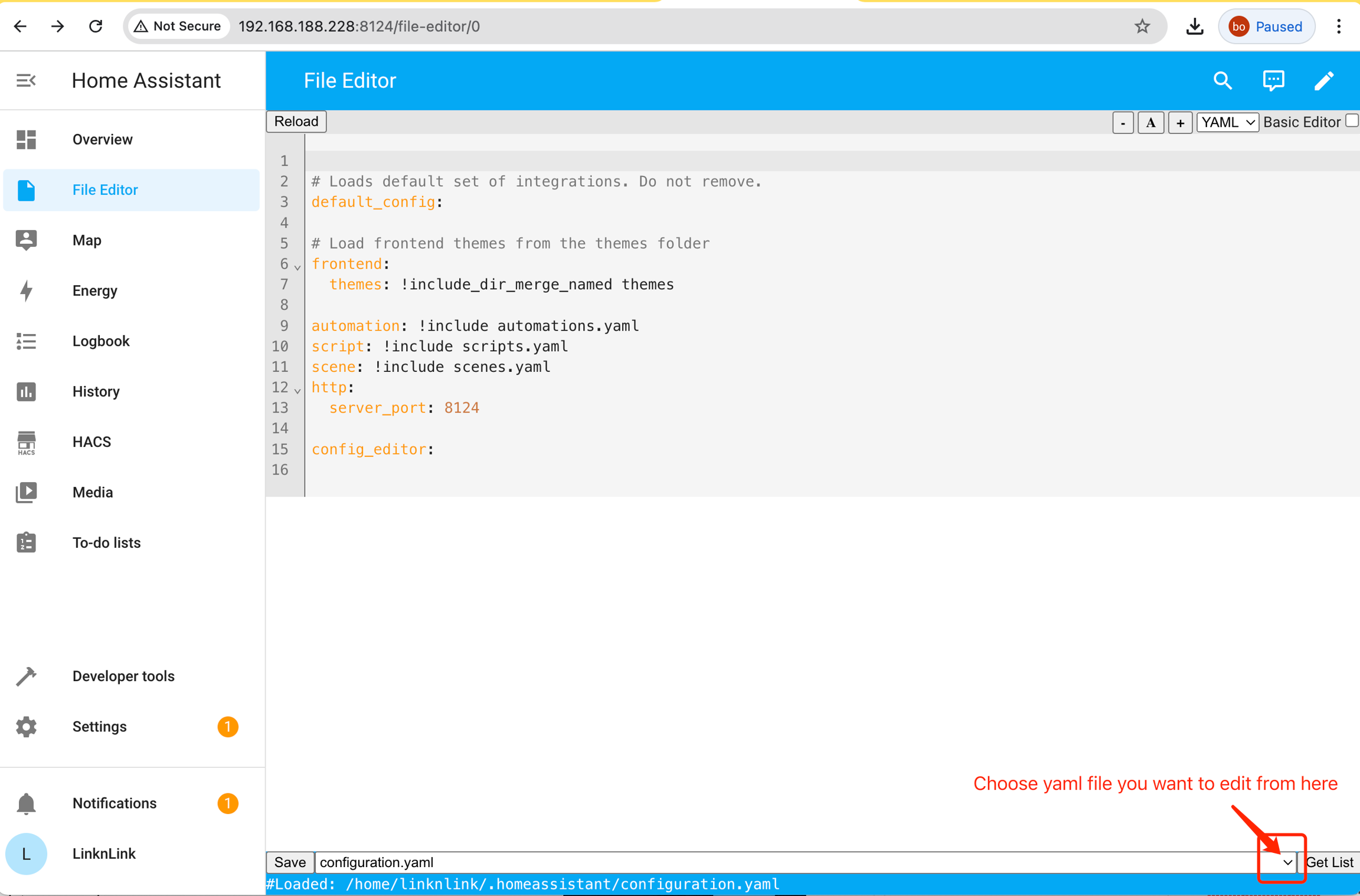Open the YAML language dropdown
Viewport: 1360px width, 896px height.
[1227, 122]
